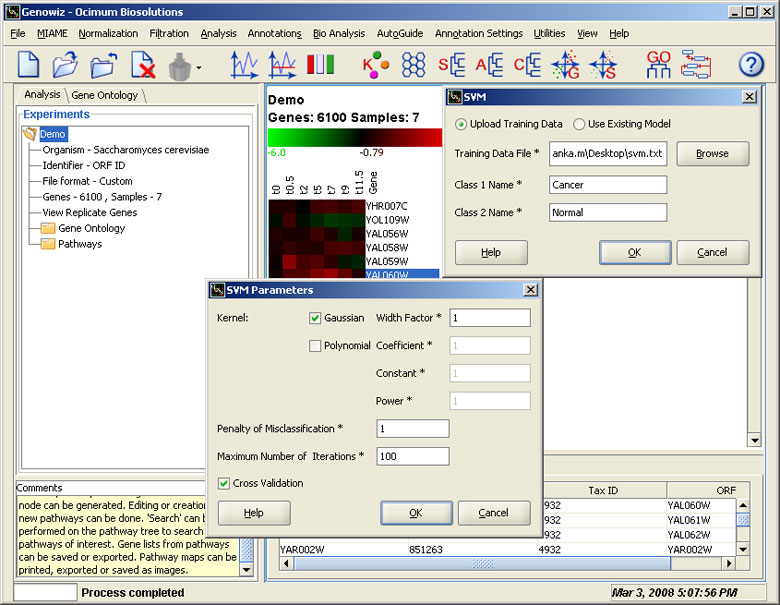The height and width of the screenshot is (605, 780).
Task: Select Use Existing Model radio button
Action: tap(579, 124)
